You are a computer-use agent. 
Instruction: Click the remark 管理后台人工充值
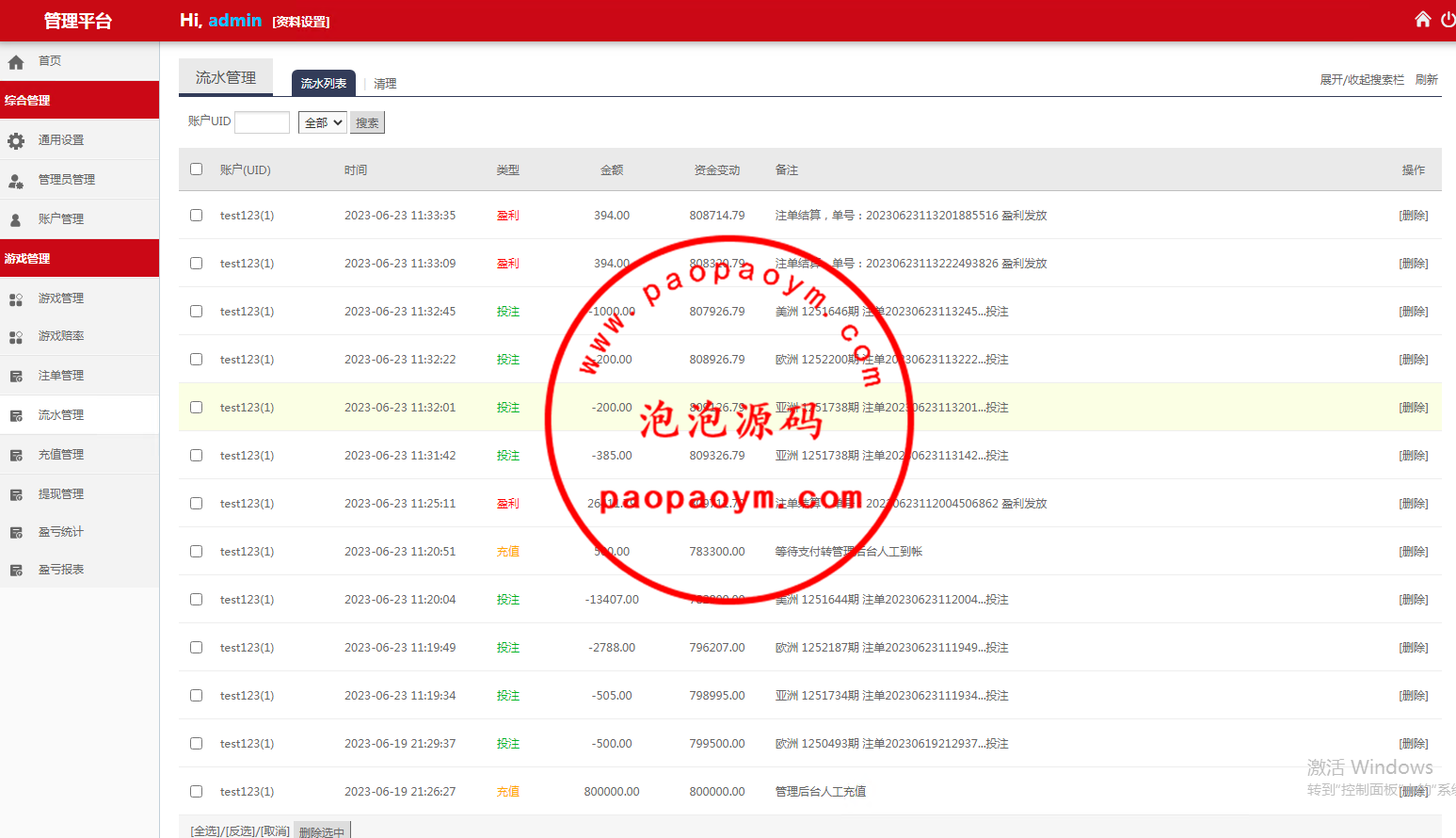coord(821,792)
